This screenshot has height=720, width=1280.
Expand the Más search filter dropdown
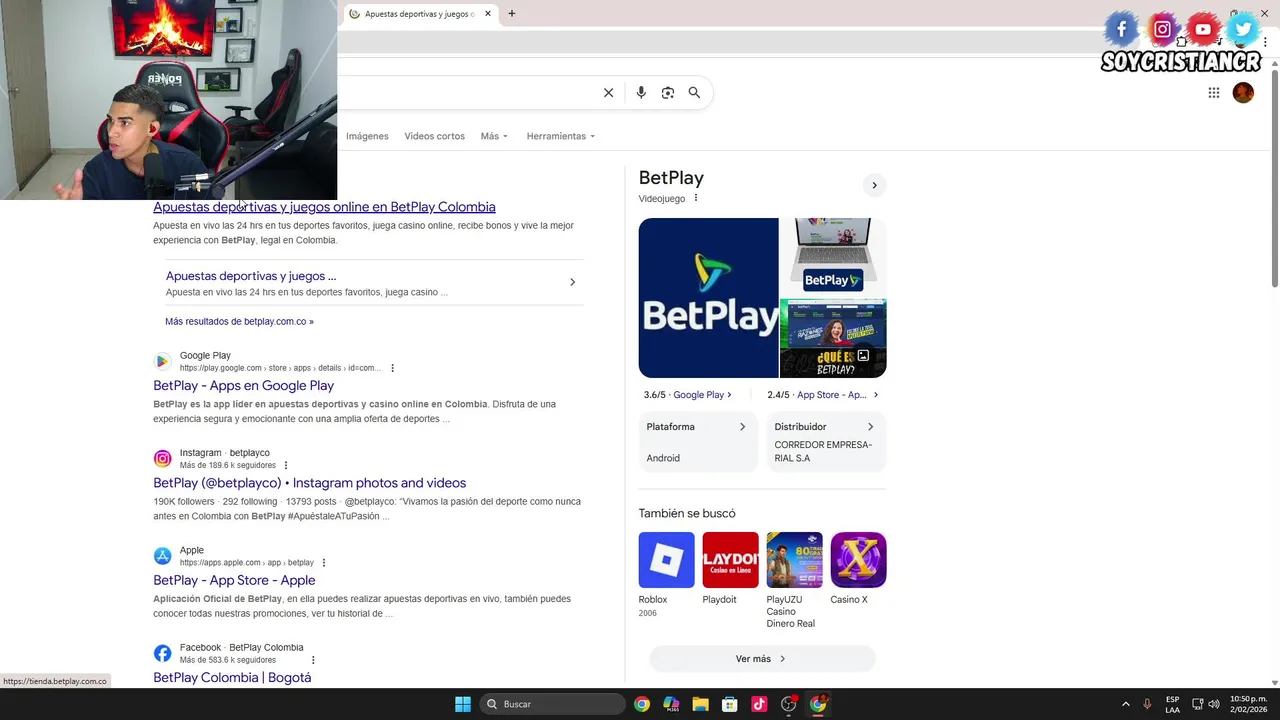(494, 136)
